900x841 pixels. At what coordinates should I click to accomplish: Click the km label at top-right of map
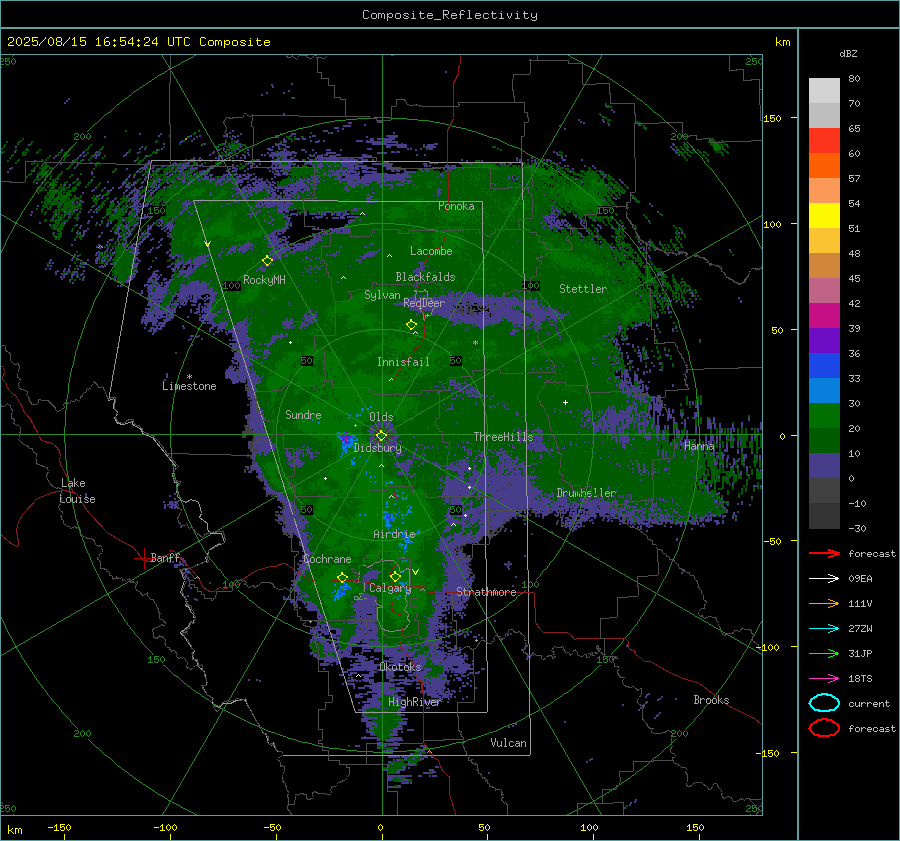coord(782,42)
